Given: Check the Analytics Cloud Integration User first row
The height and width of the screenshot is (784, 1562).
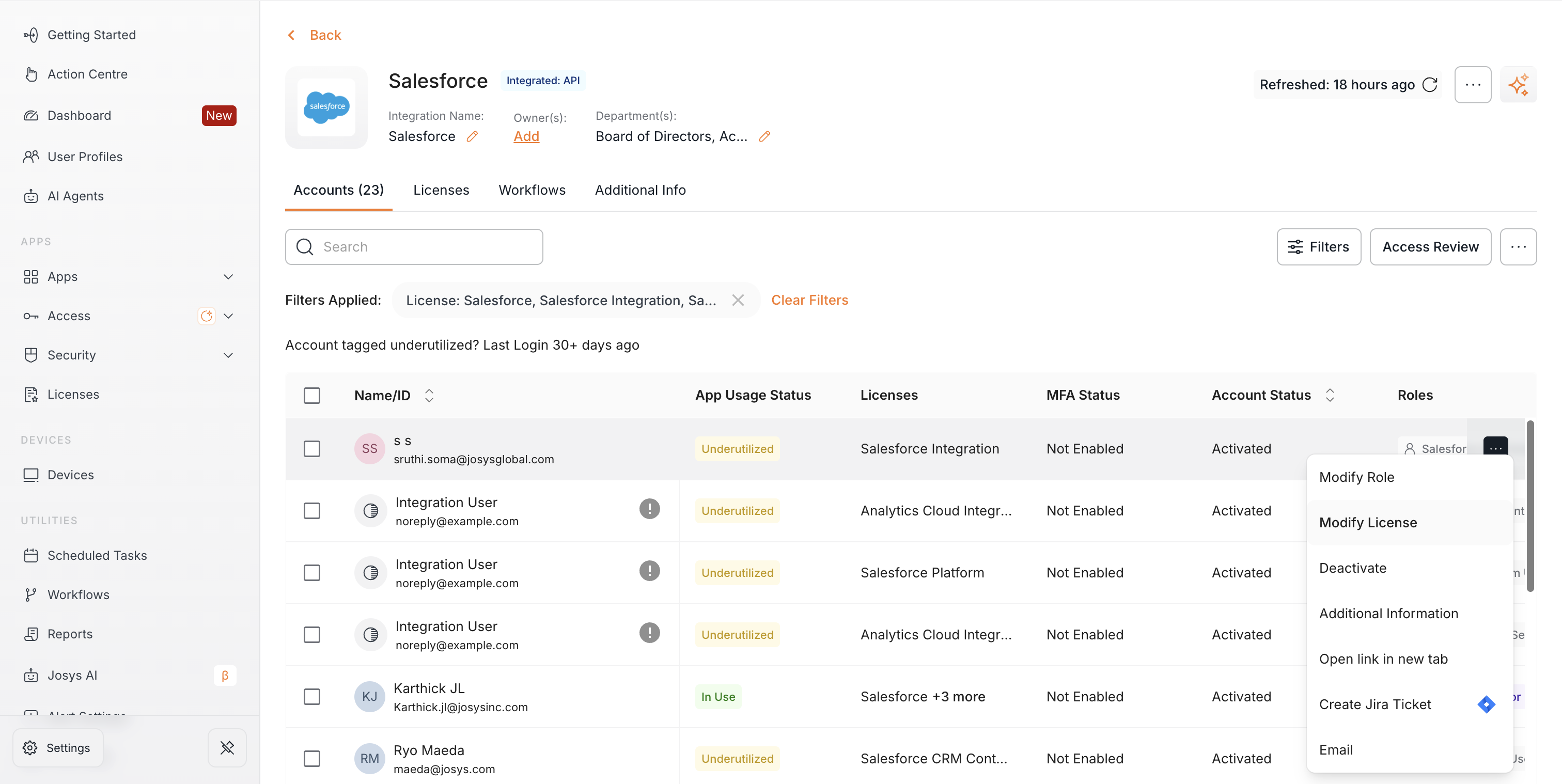Looking at the screenshot, I should (x=313, y=511).
